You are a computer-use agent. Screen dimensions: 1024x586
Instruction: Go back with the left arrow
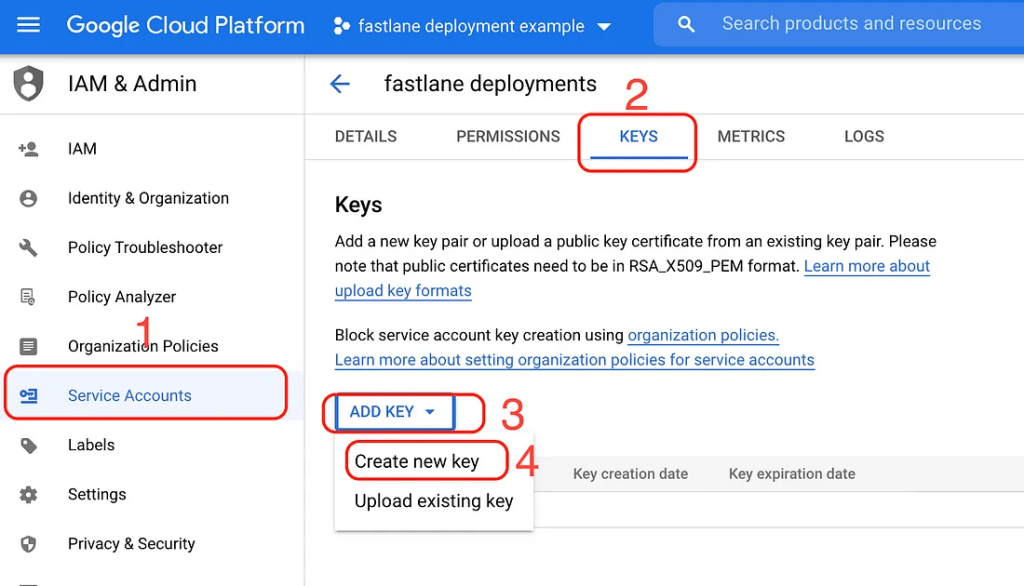point(340,84)
